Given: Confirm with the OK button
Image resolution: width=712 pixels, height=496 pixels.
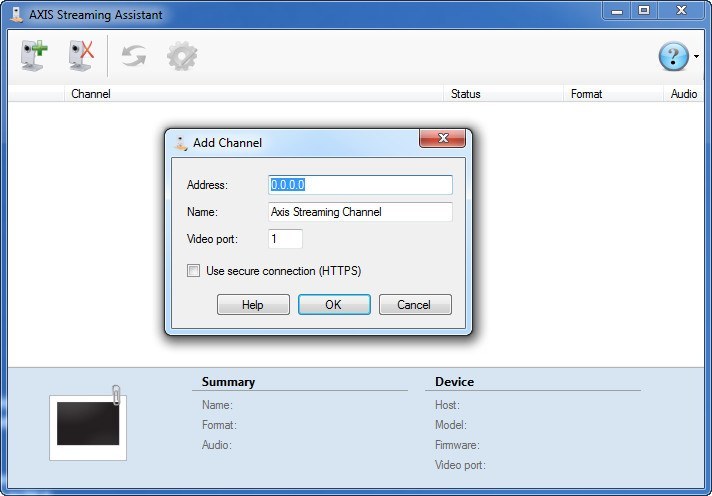Looking at the screenshot, I should [x=334, y=304].
